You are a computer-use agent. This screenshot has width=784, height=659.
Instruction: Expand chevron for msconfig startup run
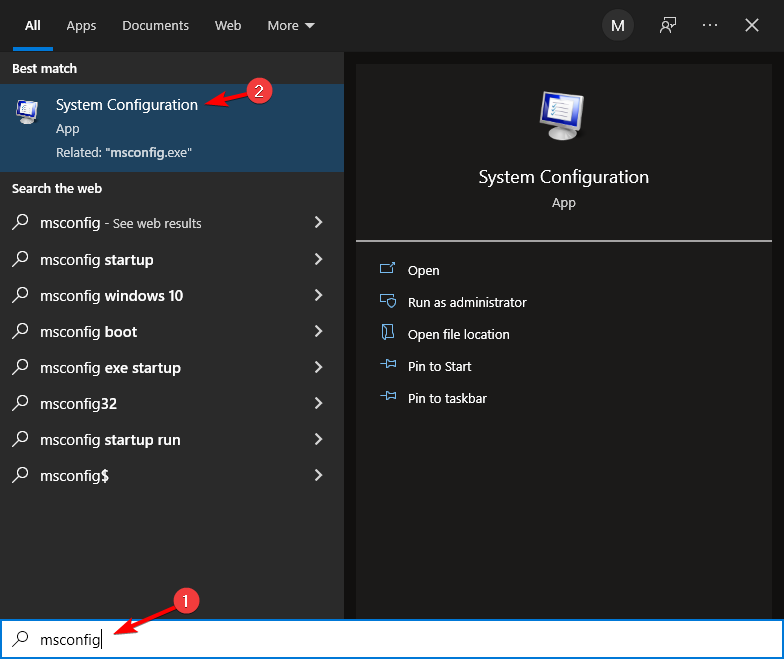(x=318, y=439)
